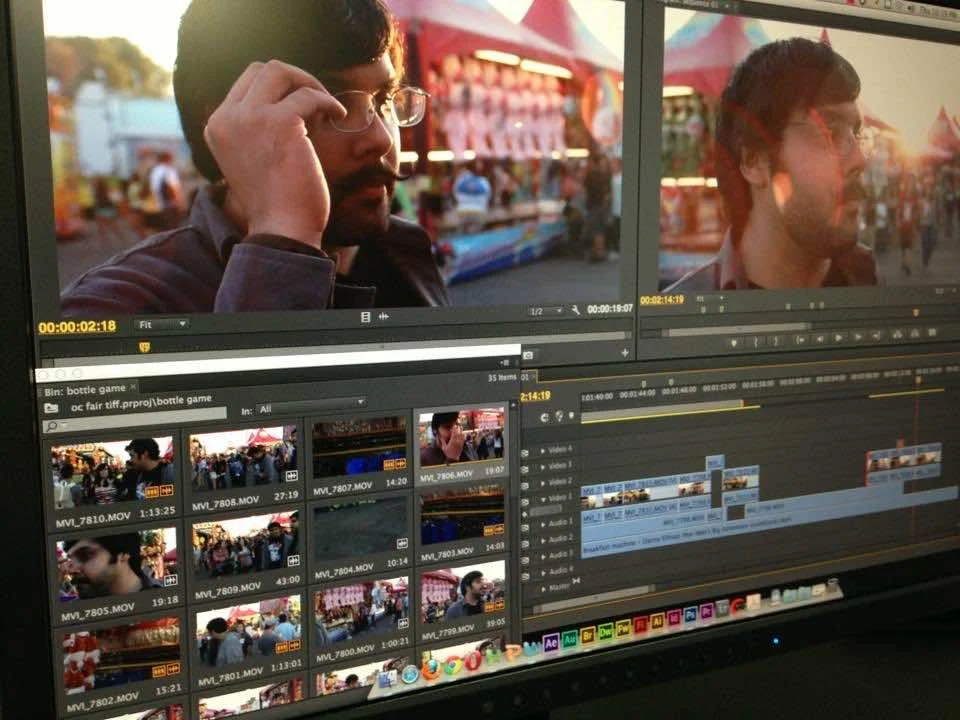
Task: Open the In: All search scope dropdown
Action: [310, 407]
